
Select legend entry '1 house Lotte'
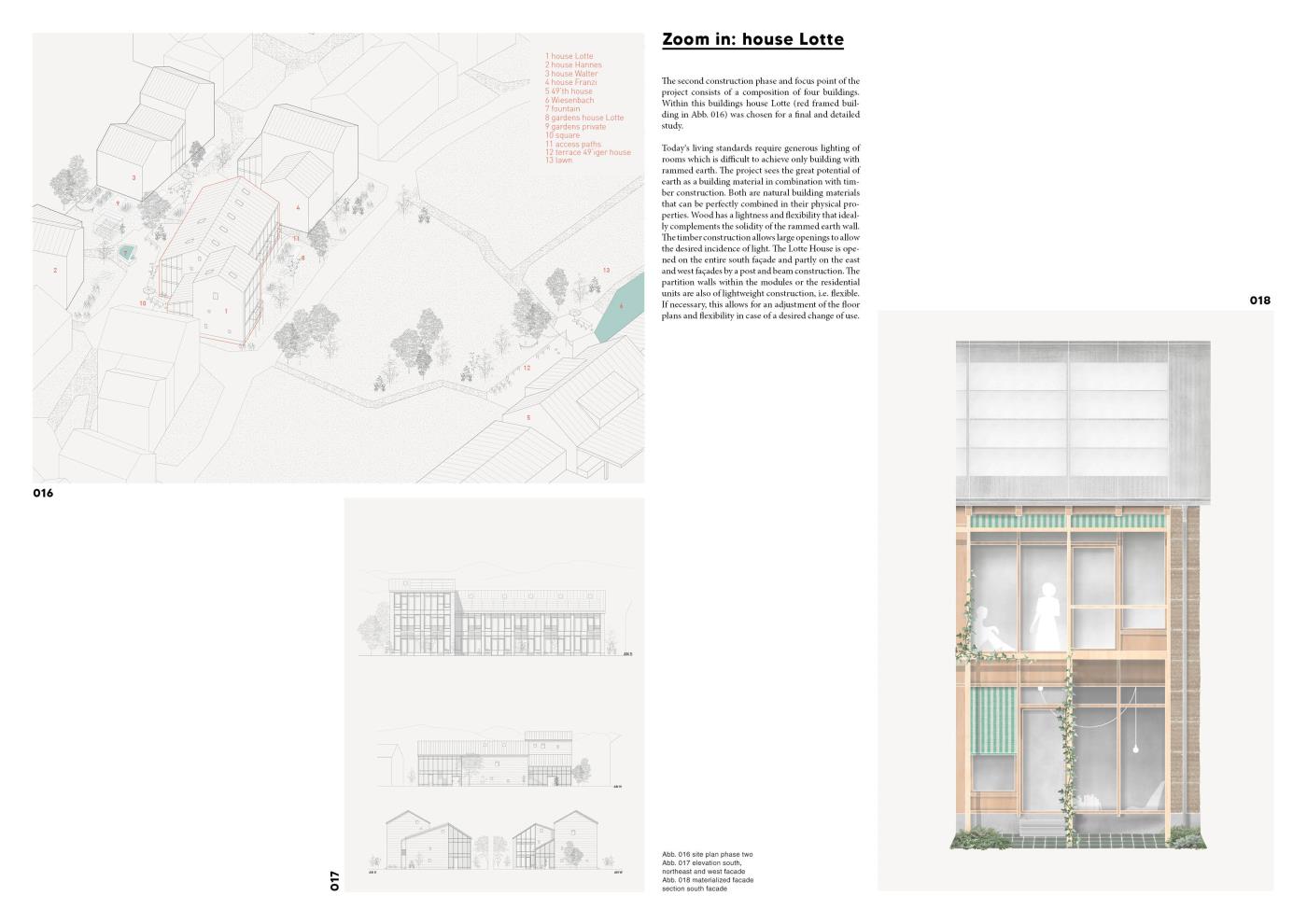coord(569,57)
